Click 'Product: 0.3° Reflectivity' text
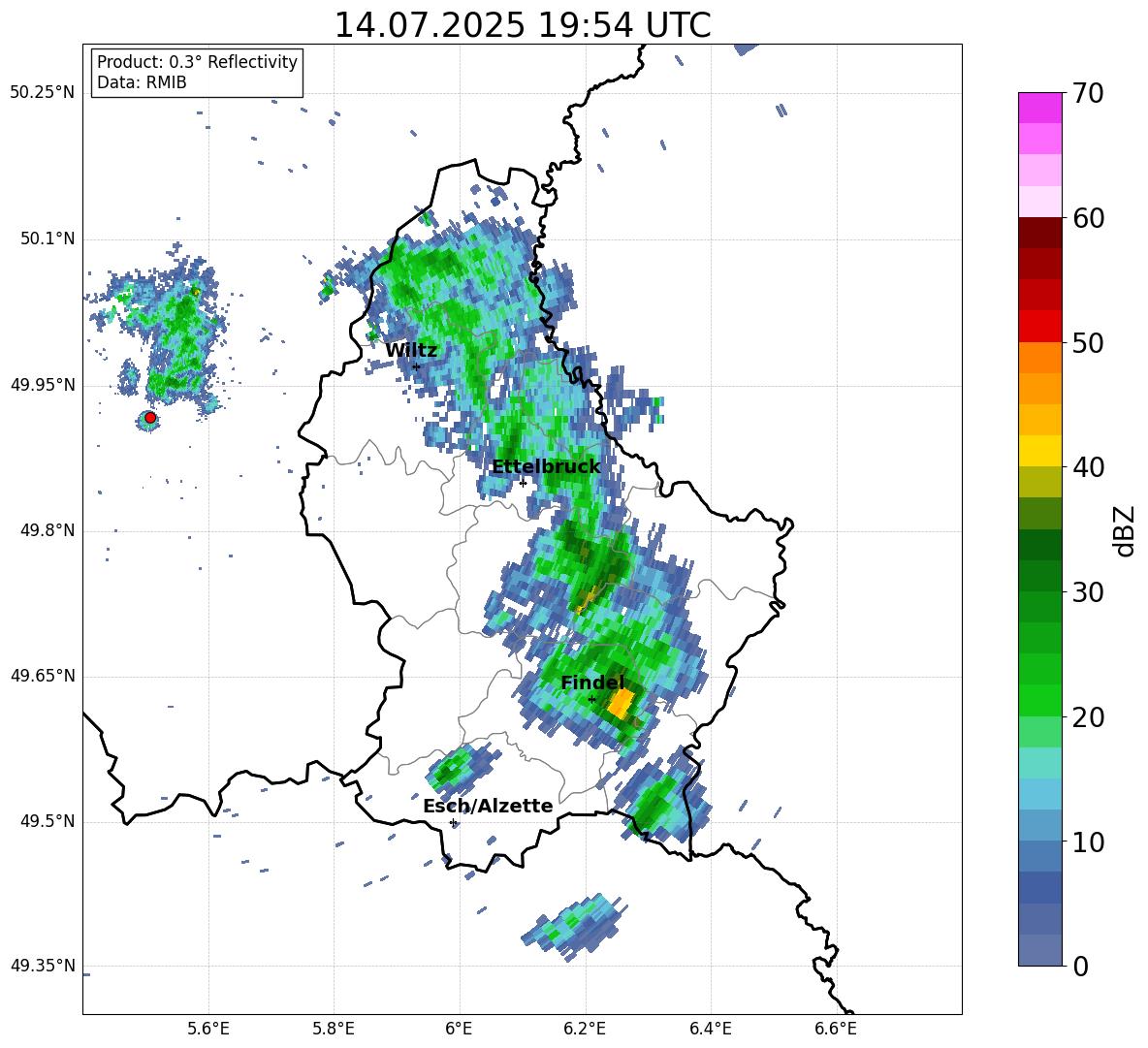The image size is (1148, 1048). [x=197, y=61]
